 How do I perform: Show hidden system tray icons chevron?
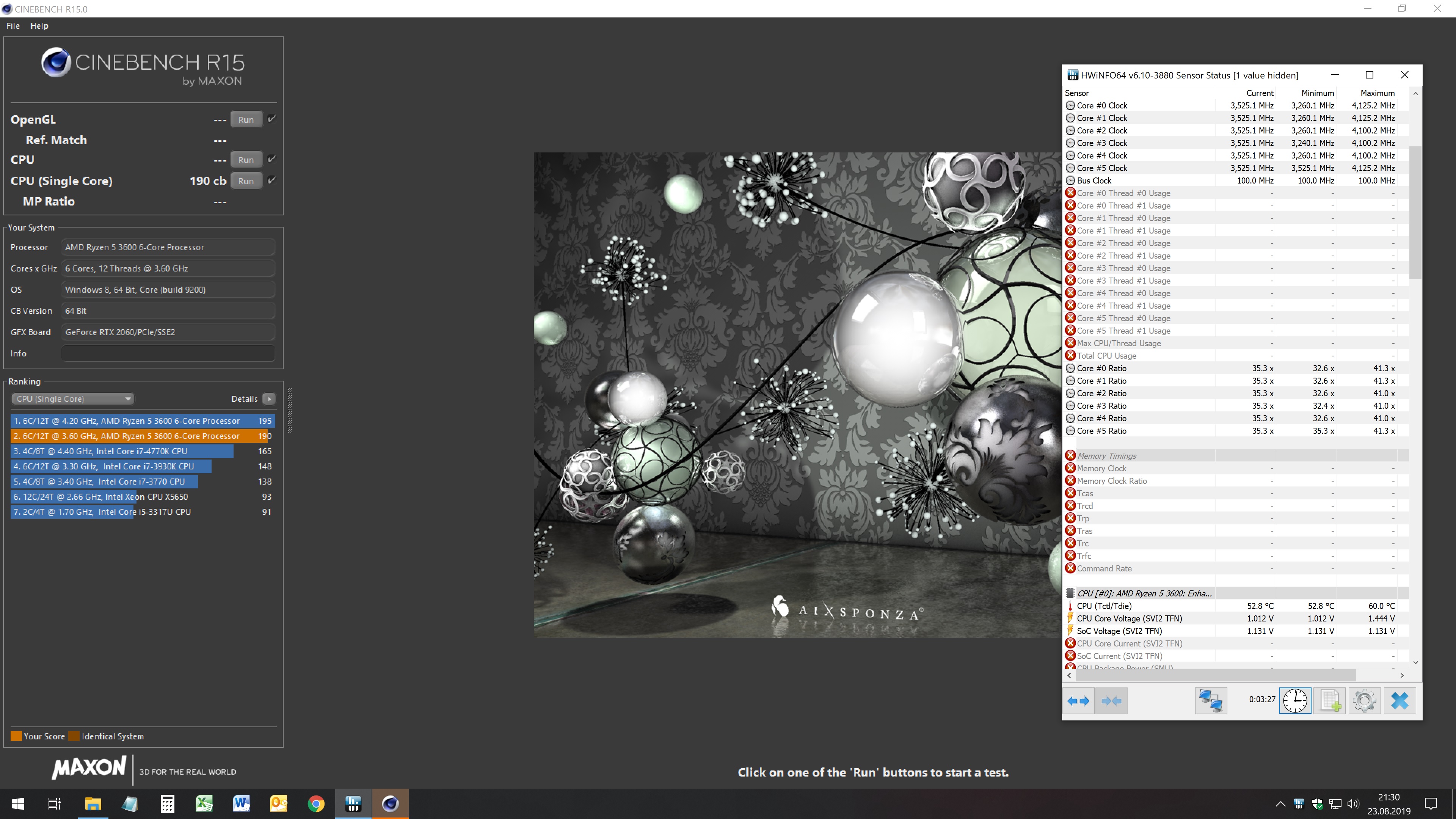[x=1280, y=804]
